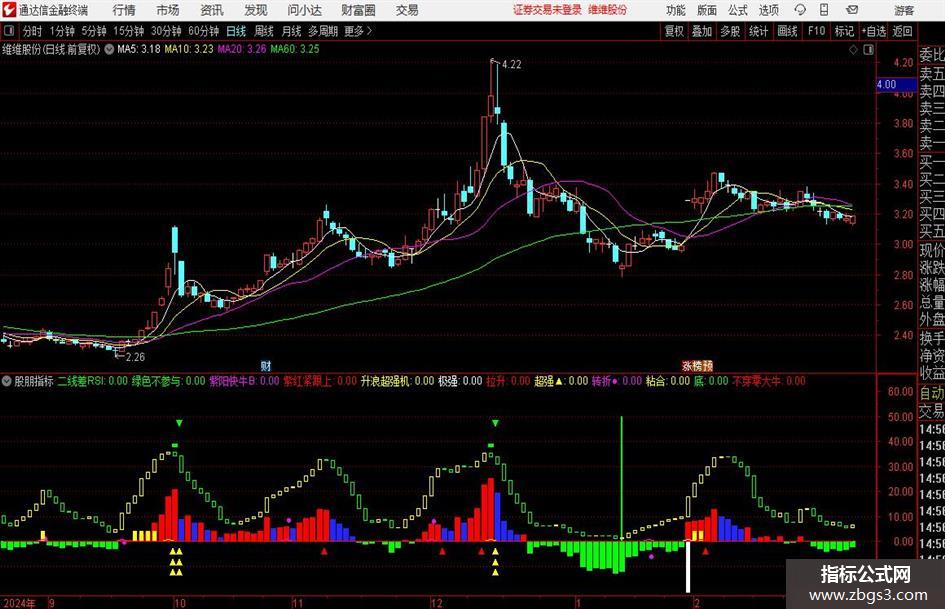Image resolution: width=945 pixels, height=609 pixels.
Task: Click the diamond icon at chart top right
Action: click(853, 50)
